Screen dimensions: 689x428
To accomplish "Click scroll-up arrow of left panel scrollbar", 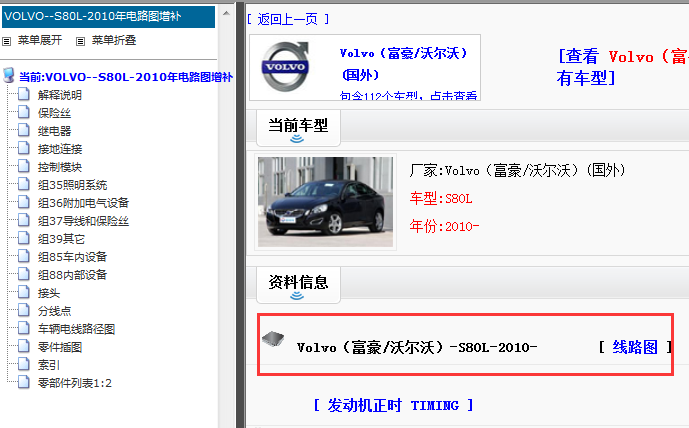I will point(226,13).
